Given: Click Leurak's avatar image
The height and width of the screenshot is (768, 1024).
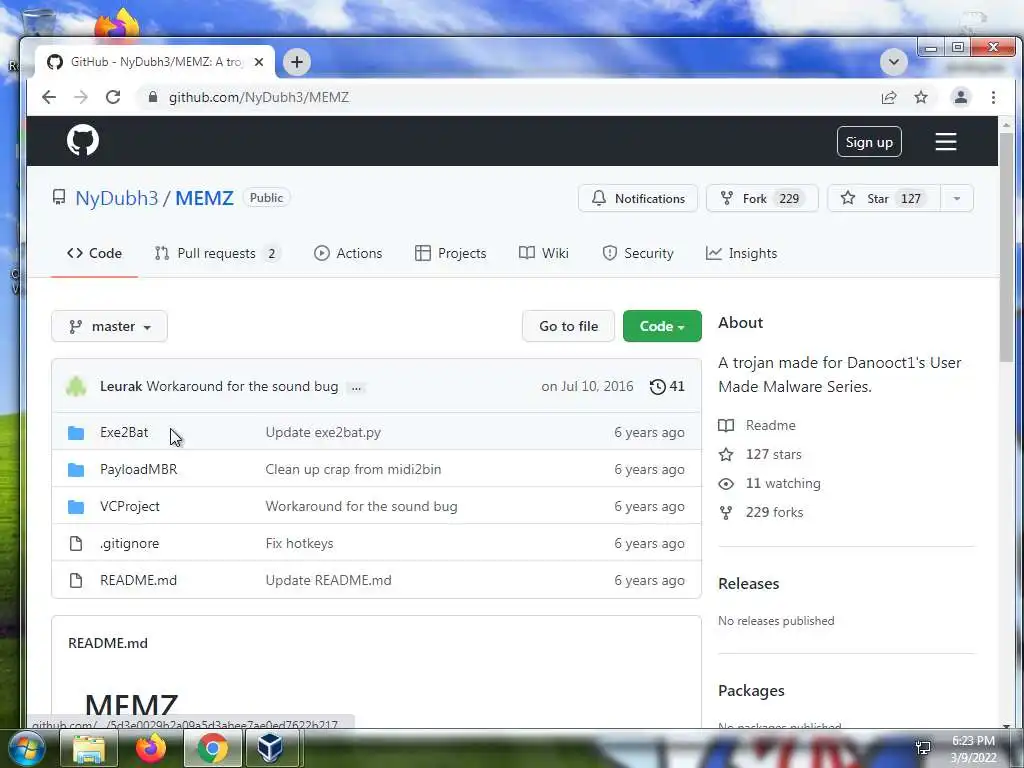Looking at the screenshot, I should point(76,386).
